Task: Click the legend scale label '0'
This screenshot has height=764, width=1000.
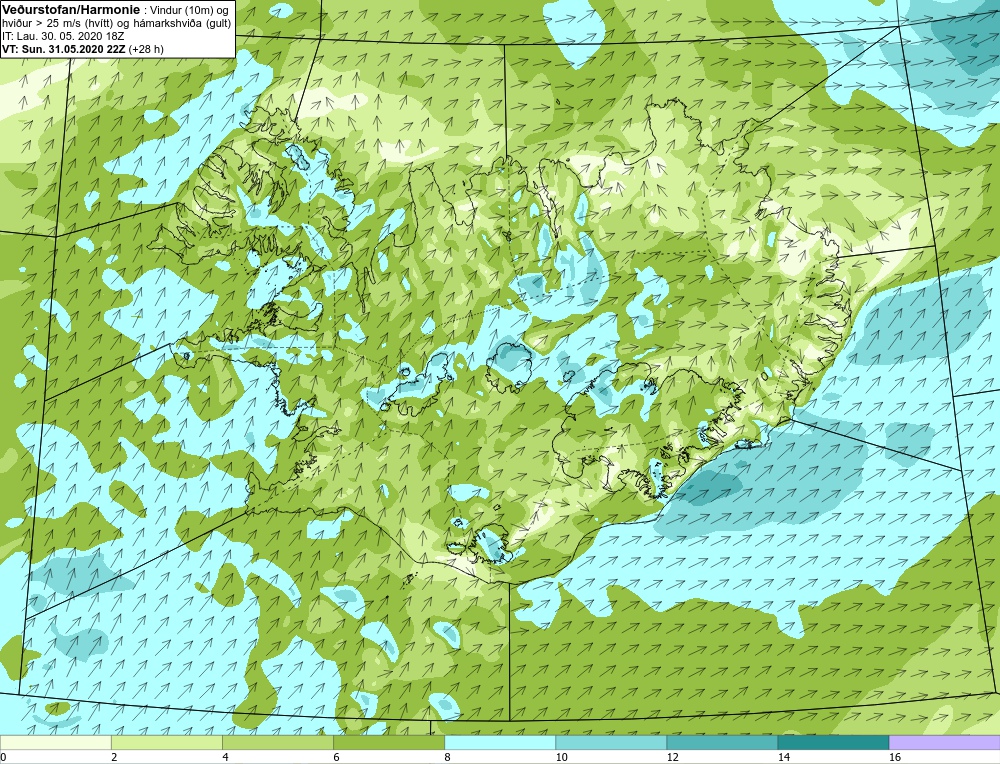Action: [x=4, y=757]
